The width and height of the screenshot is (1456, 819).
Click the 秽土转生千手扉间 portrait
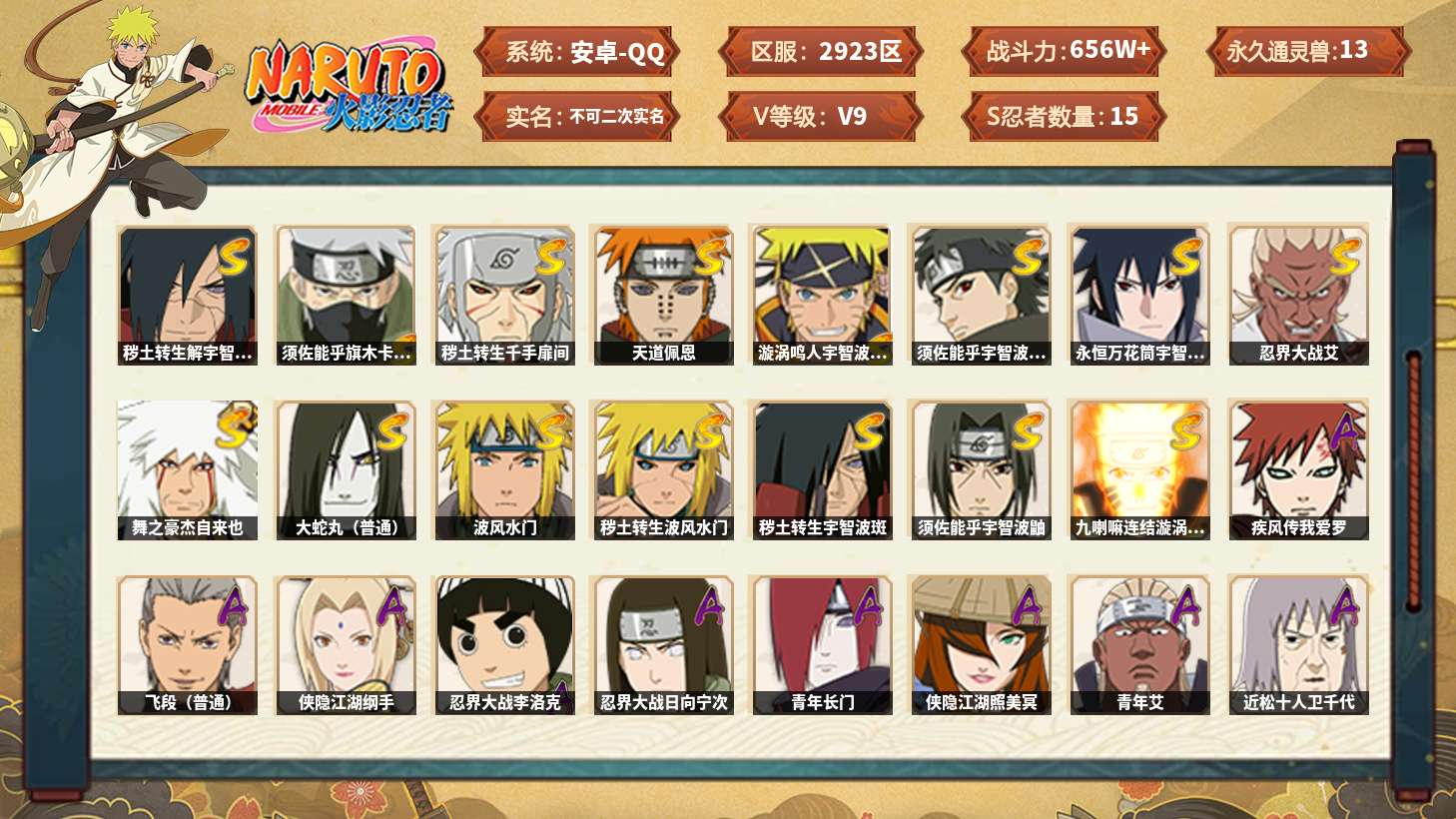pos(504,295)
